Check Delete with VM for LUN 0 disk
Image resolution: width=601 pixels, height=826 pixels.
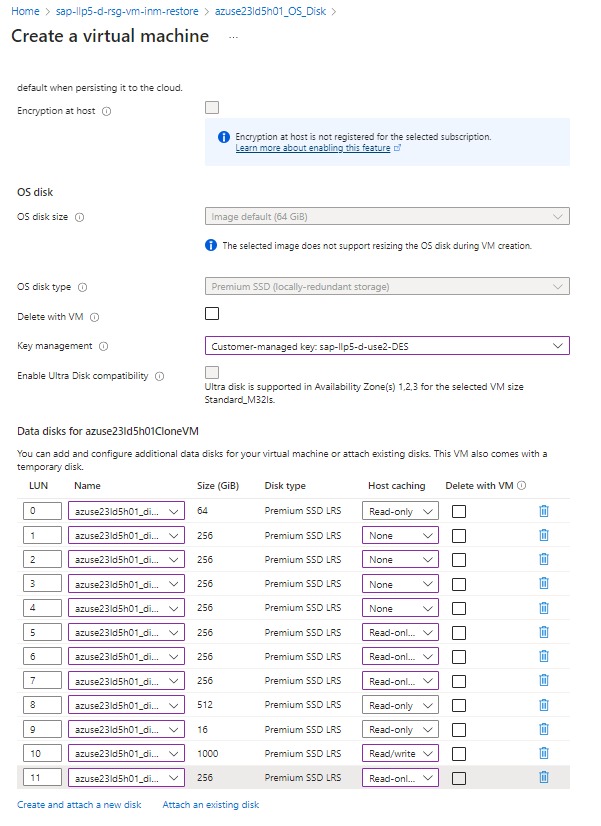(x=459, y=511)
